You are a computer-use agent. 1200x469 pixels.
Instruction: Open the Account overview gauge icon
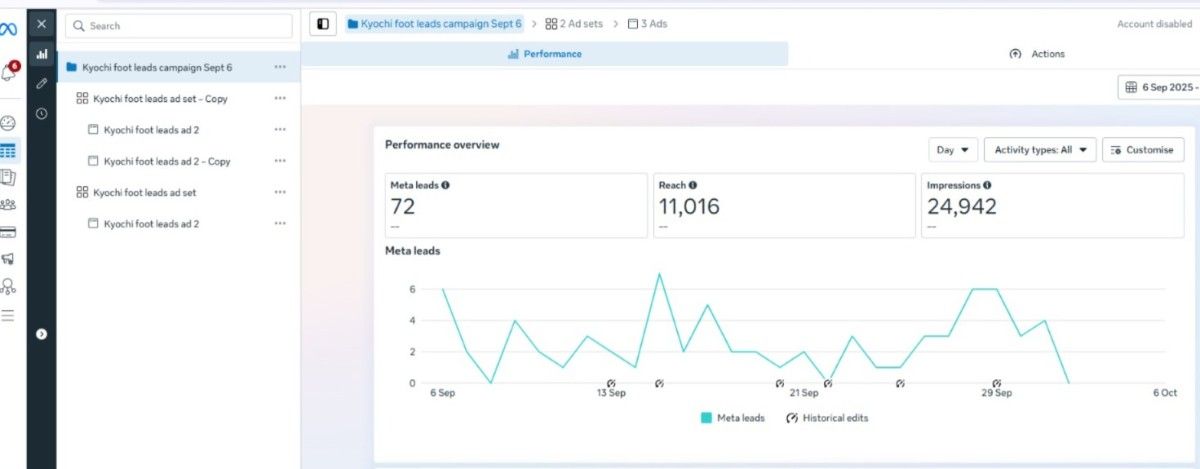pyautogui.click(x=9, y=124)
